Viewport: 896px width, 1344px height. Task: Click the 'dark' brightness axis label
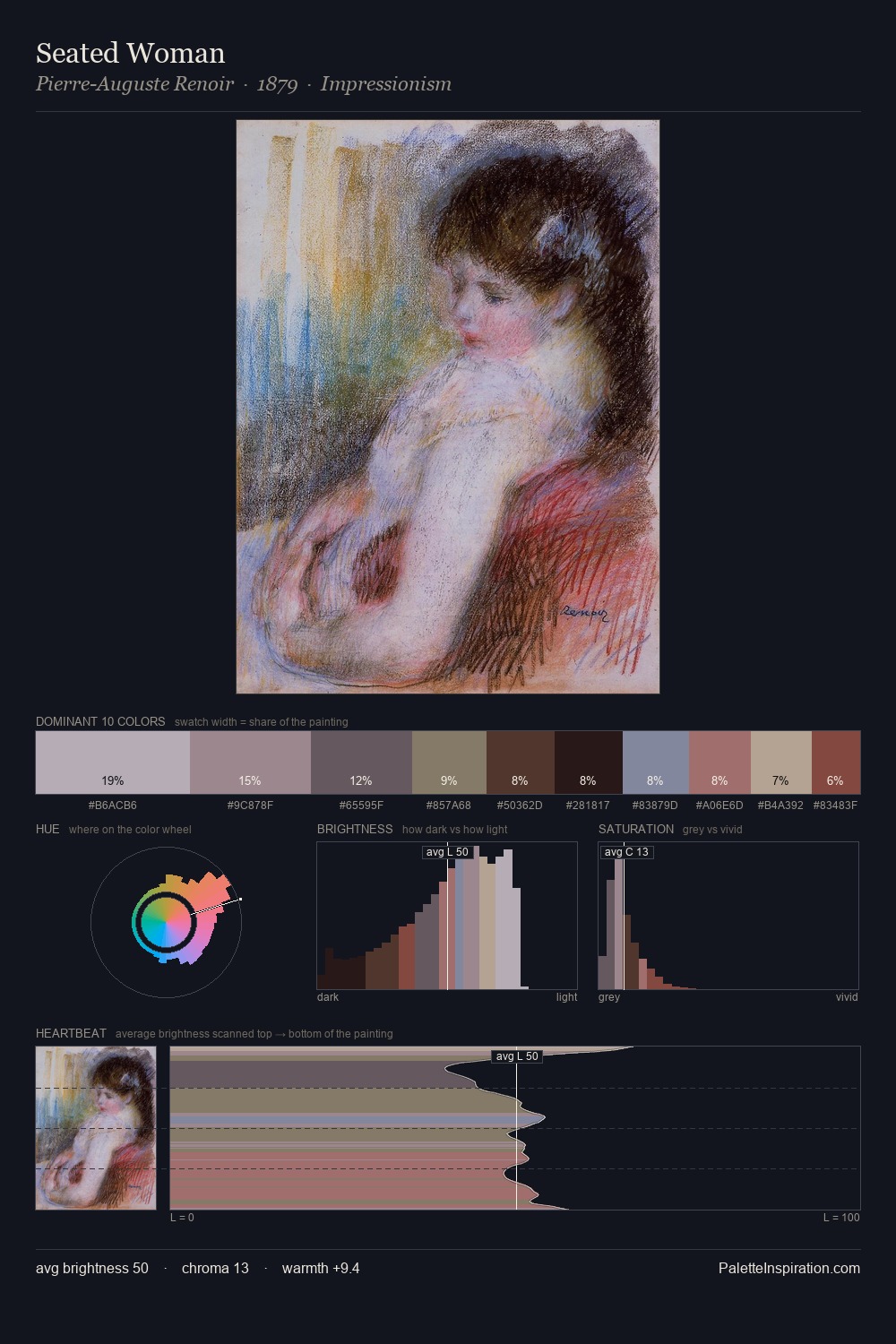pos(328,997)
